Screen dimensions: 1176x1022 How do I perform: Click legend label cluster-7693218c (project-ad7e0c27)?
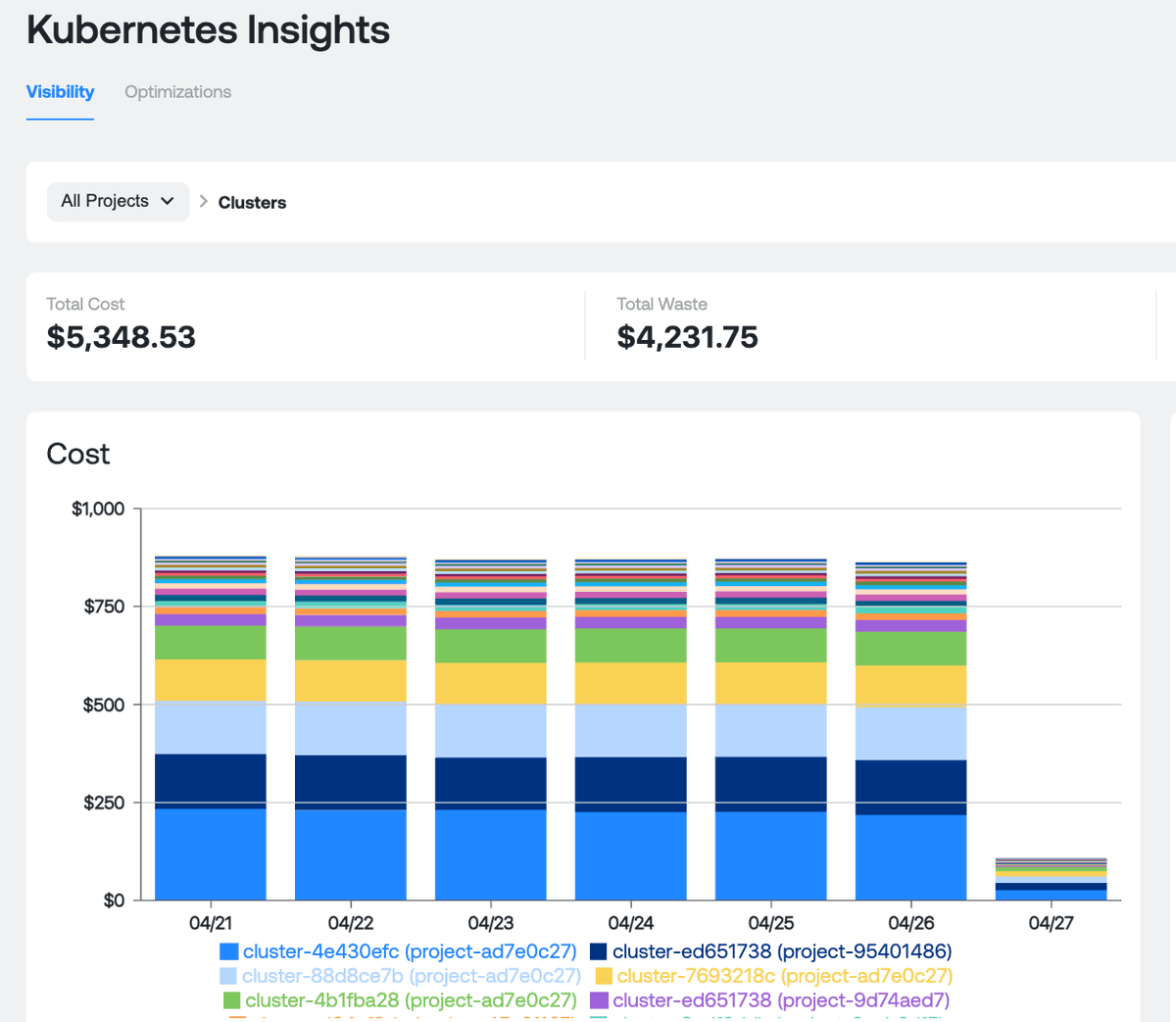[x=785, y=976]
